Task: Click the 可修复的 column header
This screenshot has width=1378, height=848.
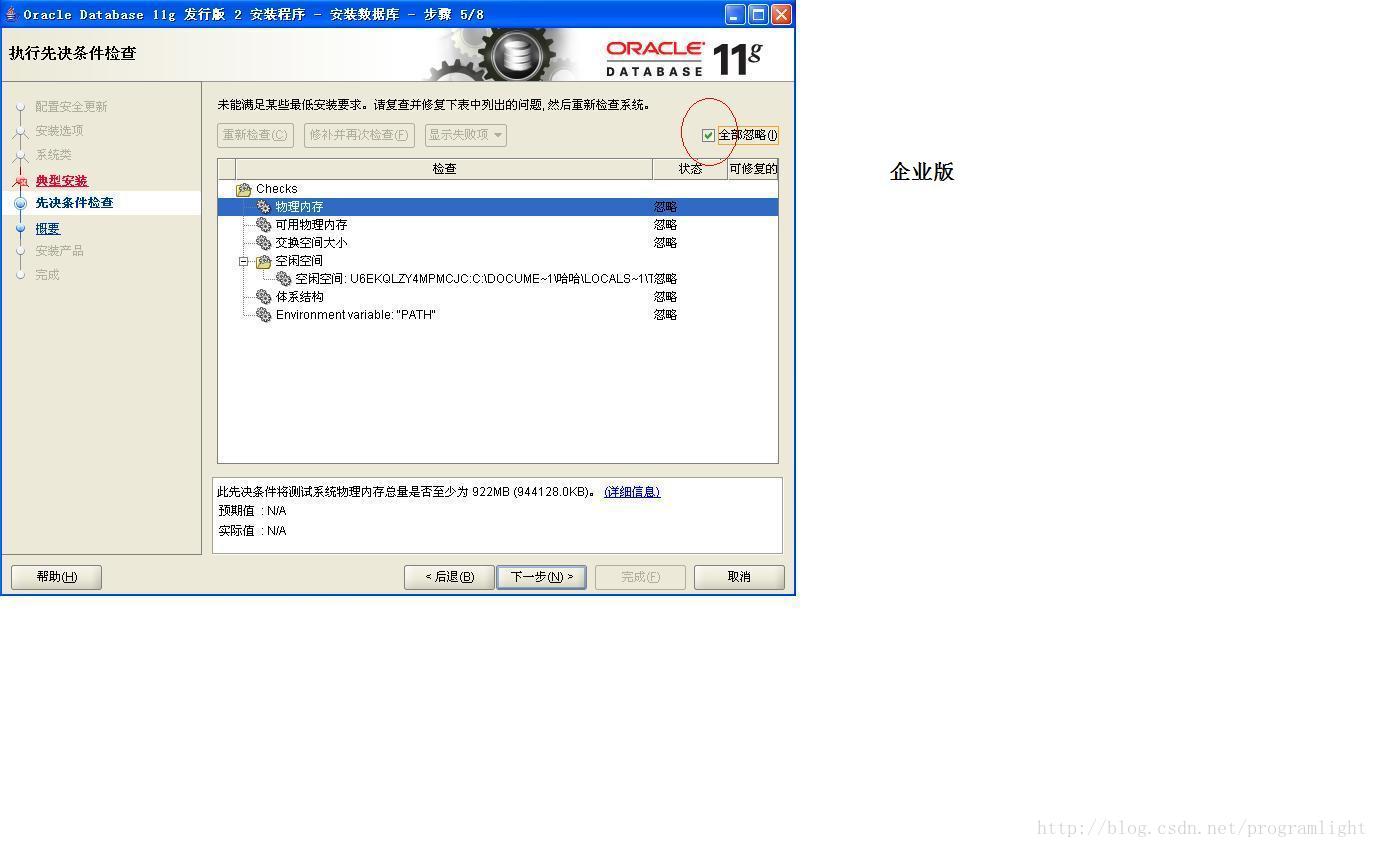Action: [x=753, y=169]
